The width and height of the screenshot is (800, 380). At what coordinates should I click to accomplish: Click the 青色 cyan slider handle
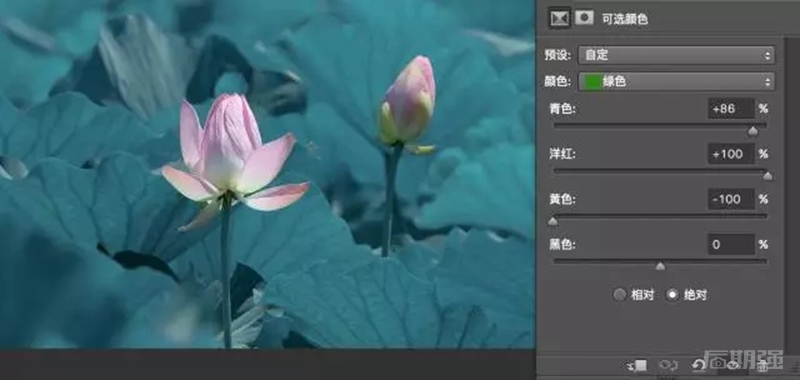[753, 132]
